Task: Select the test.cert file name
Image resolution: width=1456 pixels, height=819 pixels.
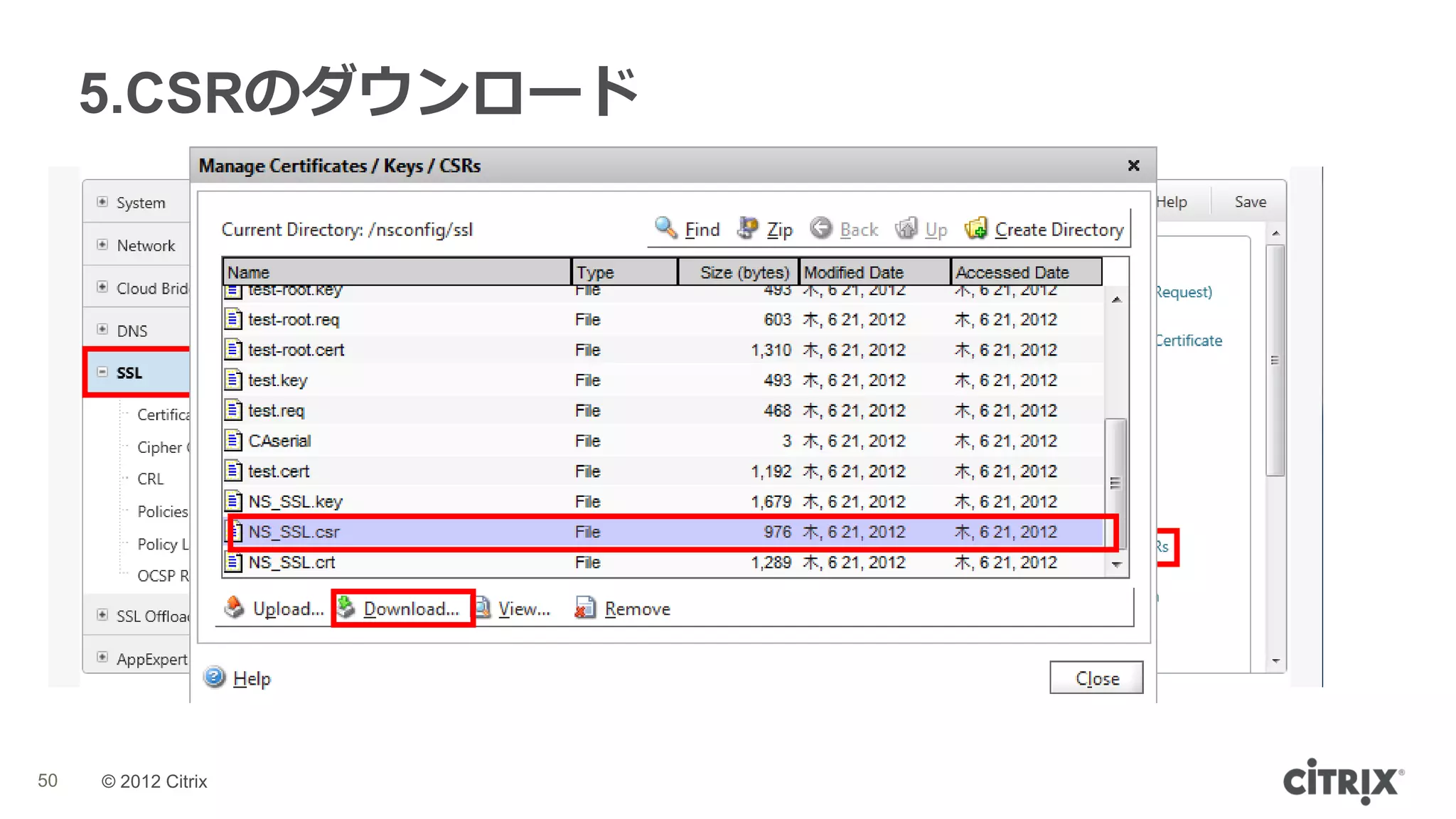Action: point(279,471)
